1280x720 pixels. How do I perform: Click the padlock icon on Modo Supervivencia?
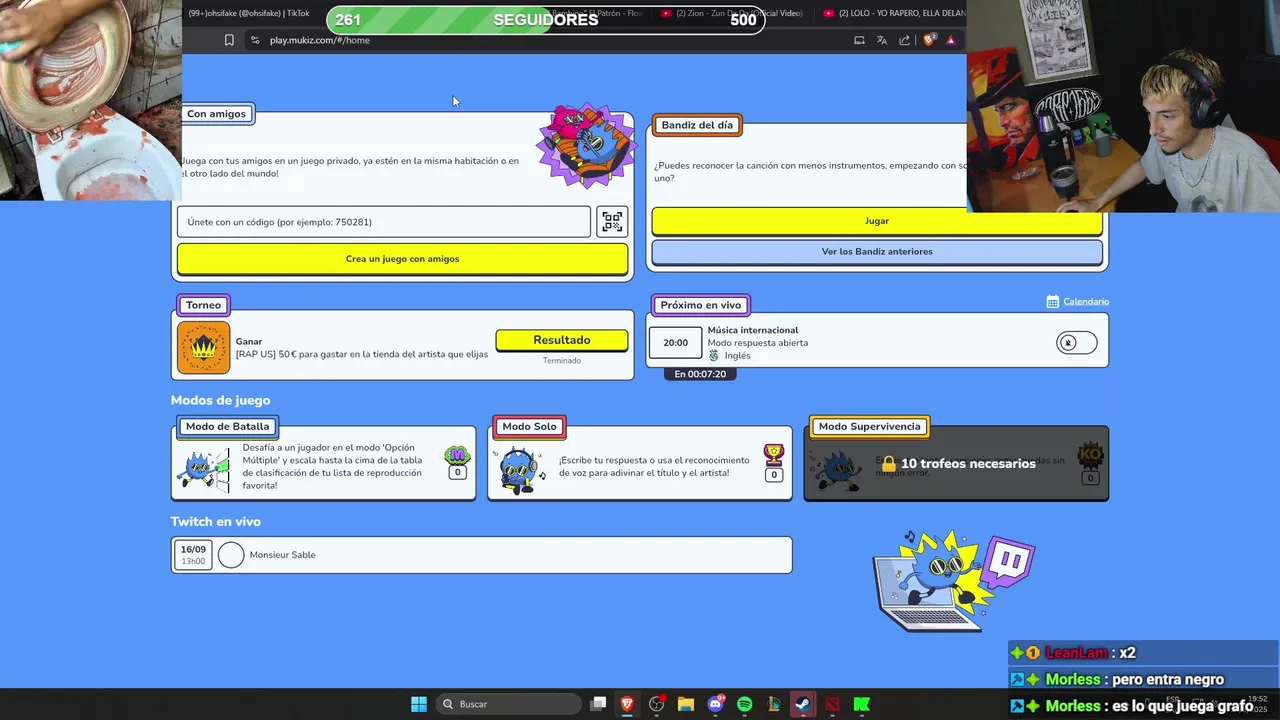tap(888, 464)
